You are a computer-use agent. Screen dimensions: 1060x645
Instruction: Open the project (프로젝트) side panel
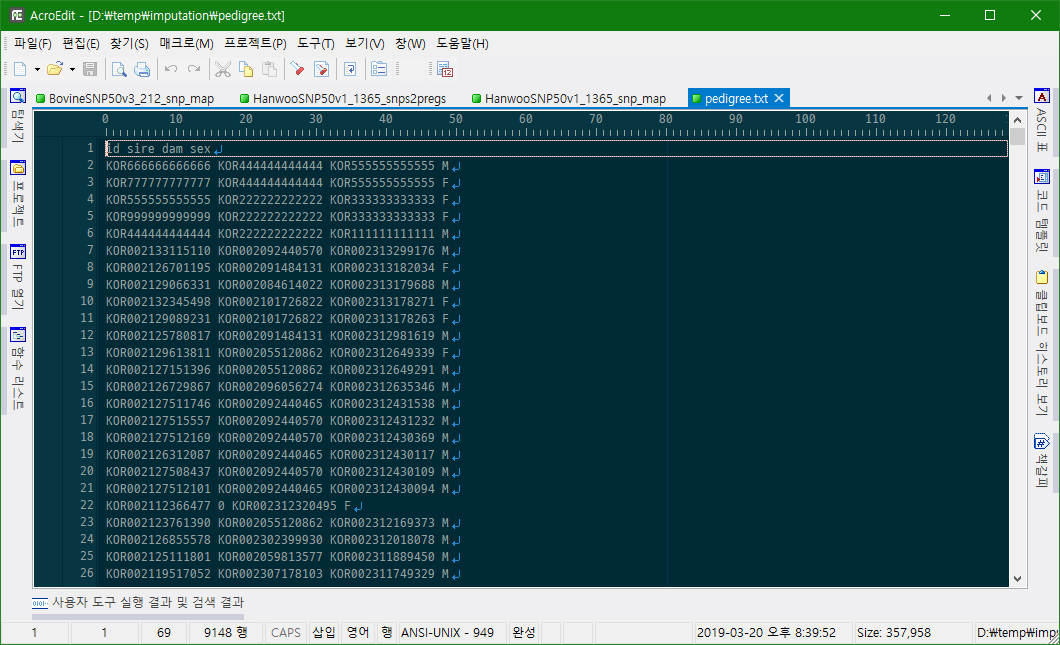coord(18,194)
